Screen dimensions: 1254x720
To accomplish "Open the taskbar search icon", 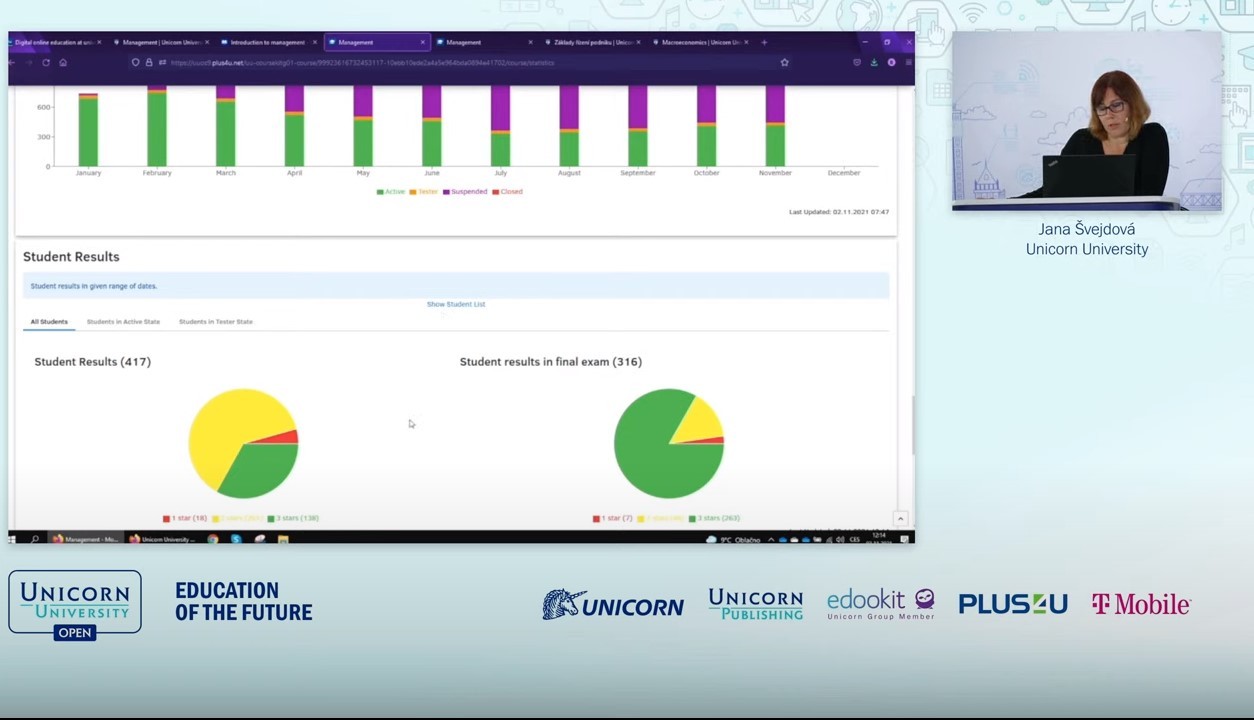I will click(35, 539).
